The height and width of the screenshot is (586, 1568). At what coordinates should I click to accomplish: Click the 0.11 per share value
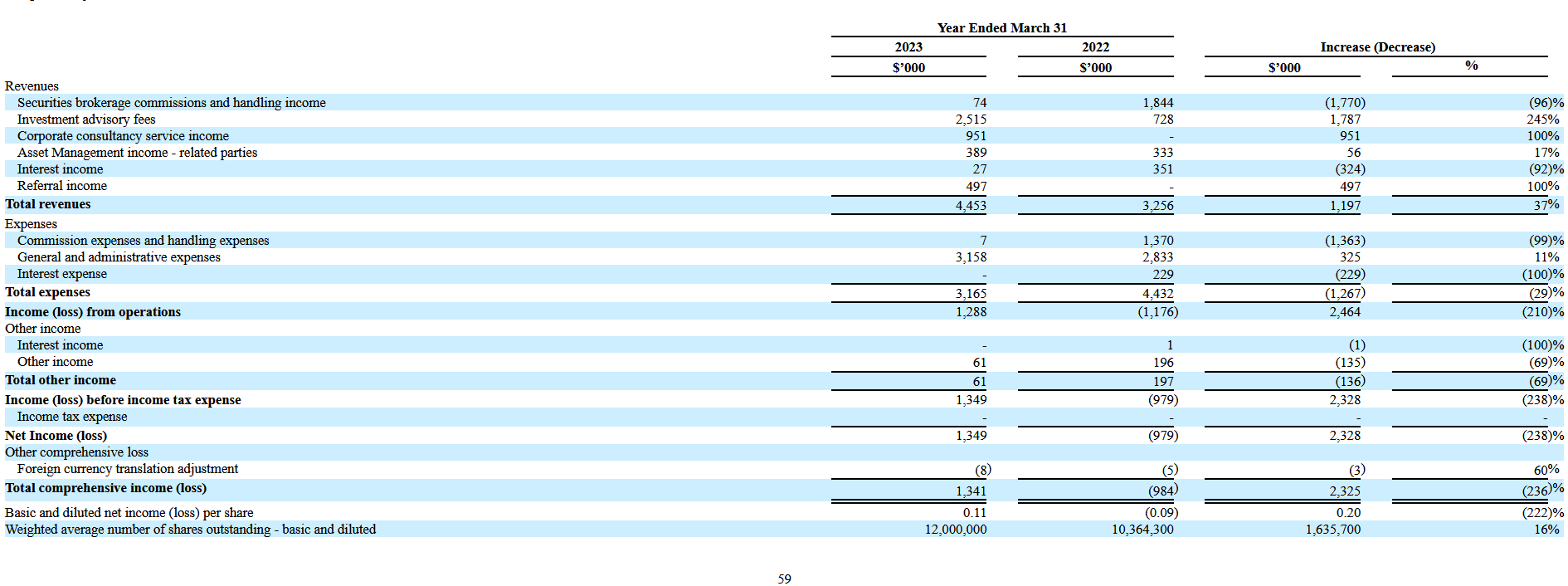coord(975,513)
